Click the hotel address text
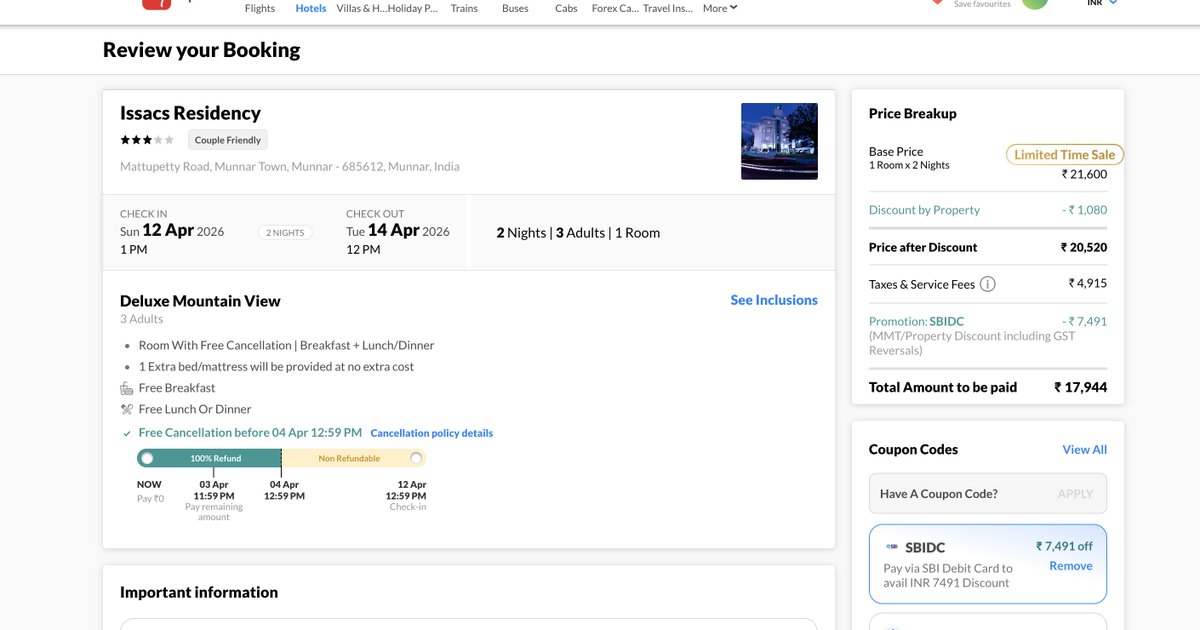This screenshot has width=1200, height=630. [x=290, y=167]
